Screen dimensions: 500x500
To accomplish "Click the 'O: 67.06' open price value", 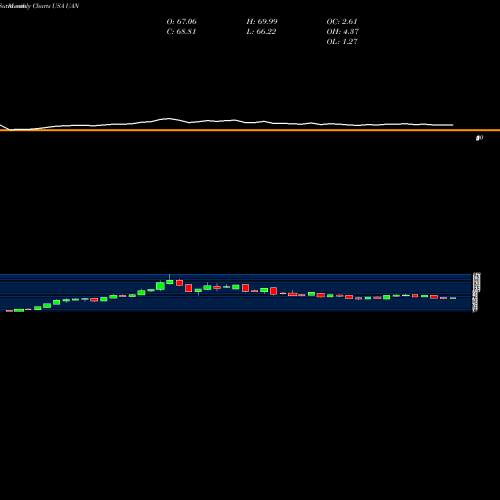I will pyautogui.click(x=181, y=22).
